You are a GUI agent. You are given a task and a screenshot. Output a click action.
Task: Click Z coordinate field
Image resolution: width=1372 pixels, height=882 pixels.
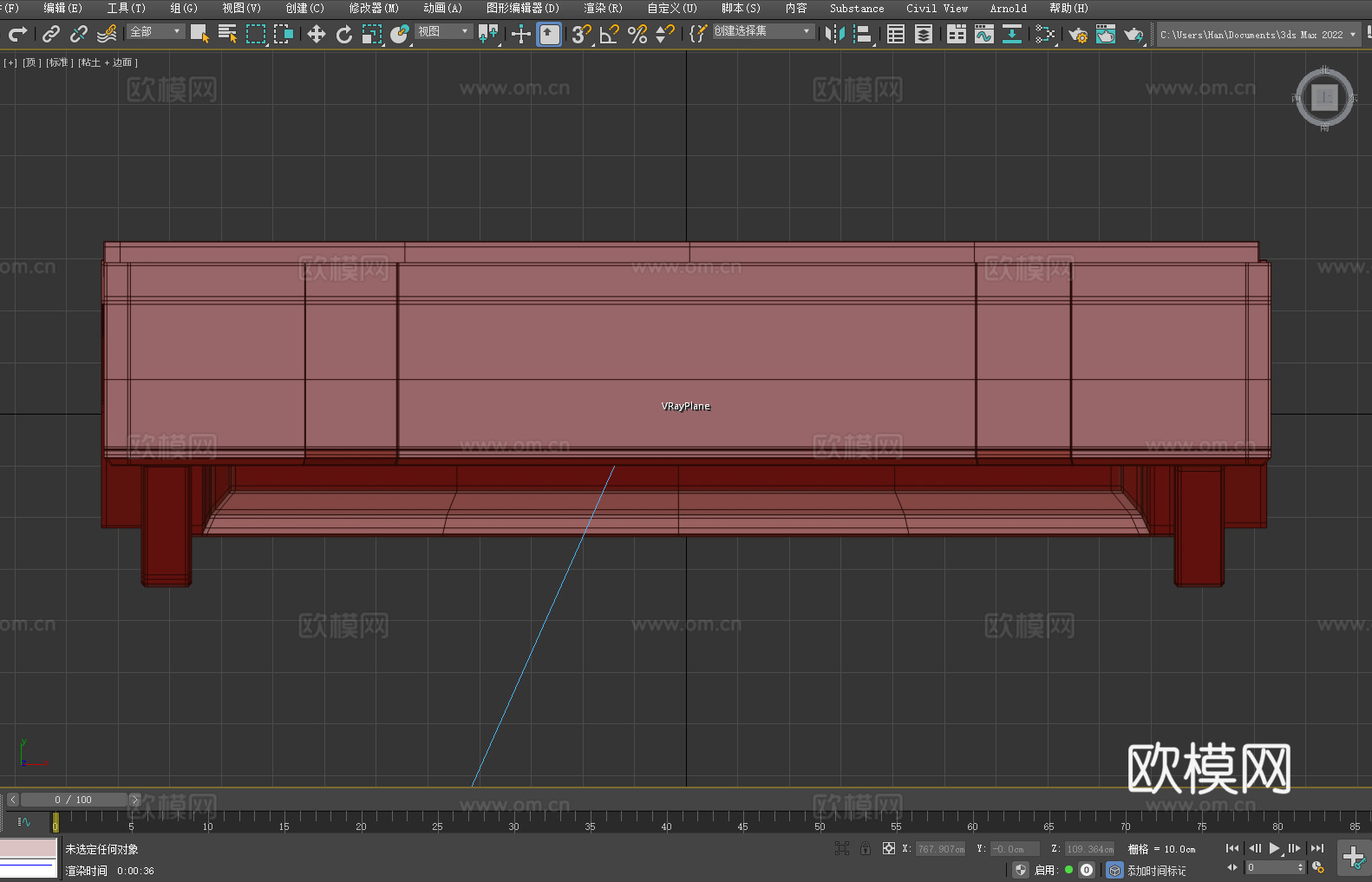pos(1090,849)
